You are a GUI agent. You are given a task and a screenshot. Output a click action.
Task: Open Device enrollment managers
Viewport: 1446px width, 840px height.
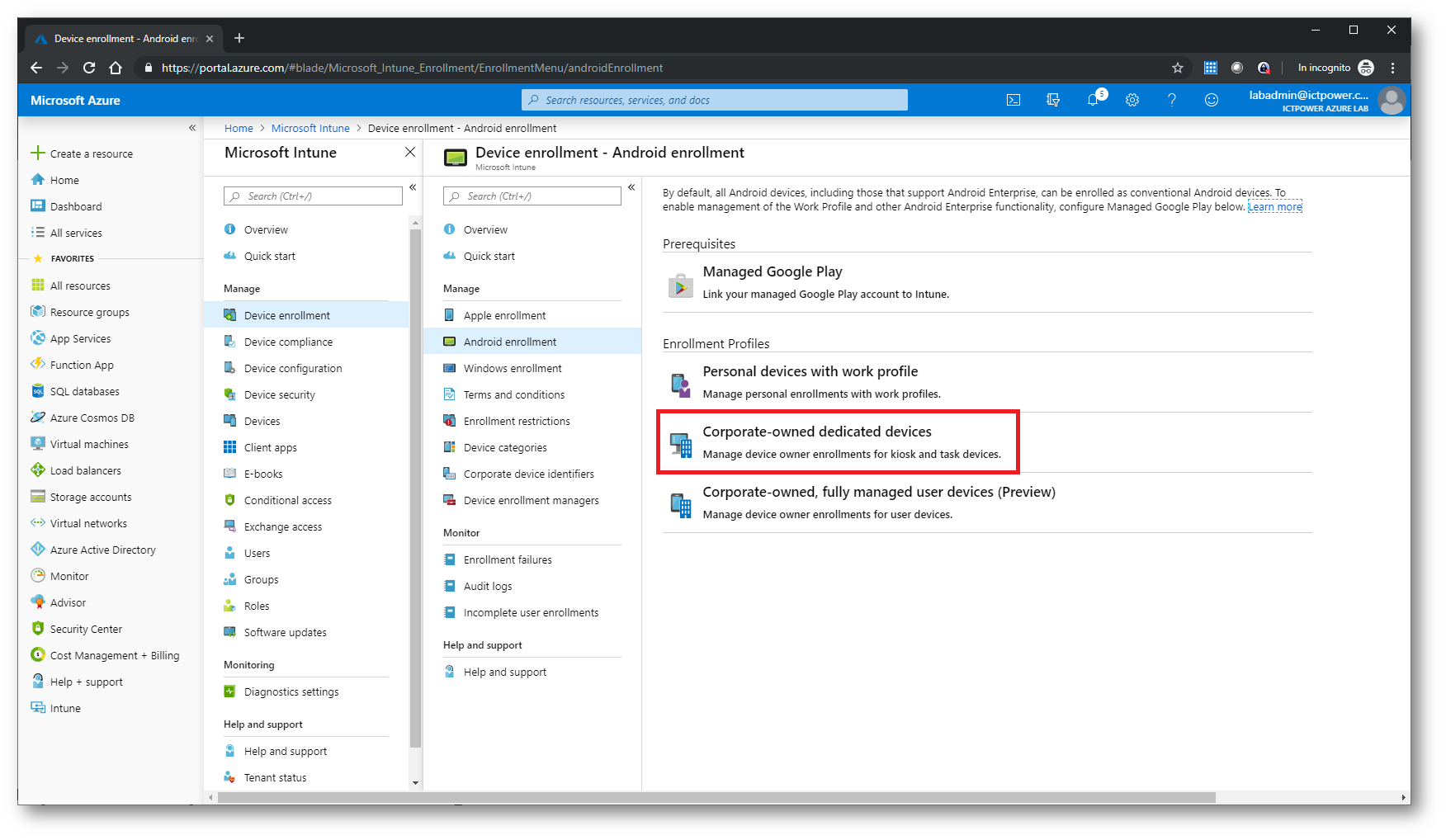click(532, 500)
